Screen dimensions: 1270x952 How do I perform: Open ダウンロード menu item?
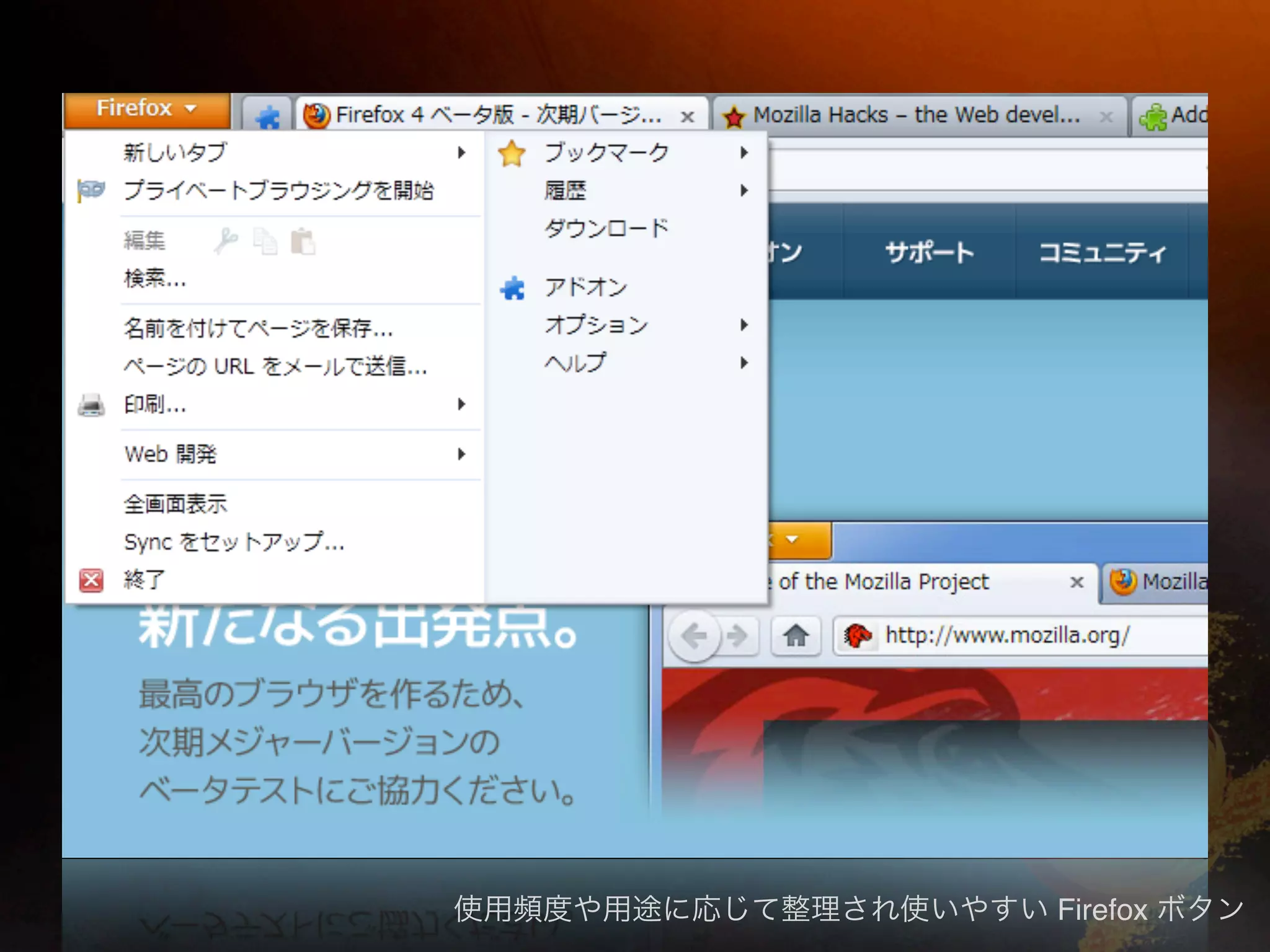tap(626, 228)
